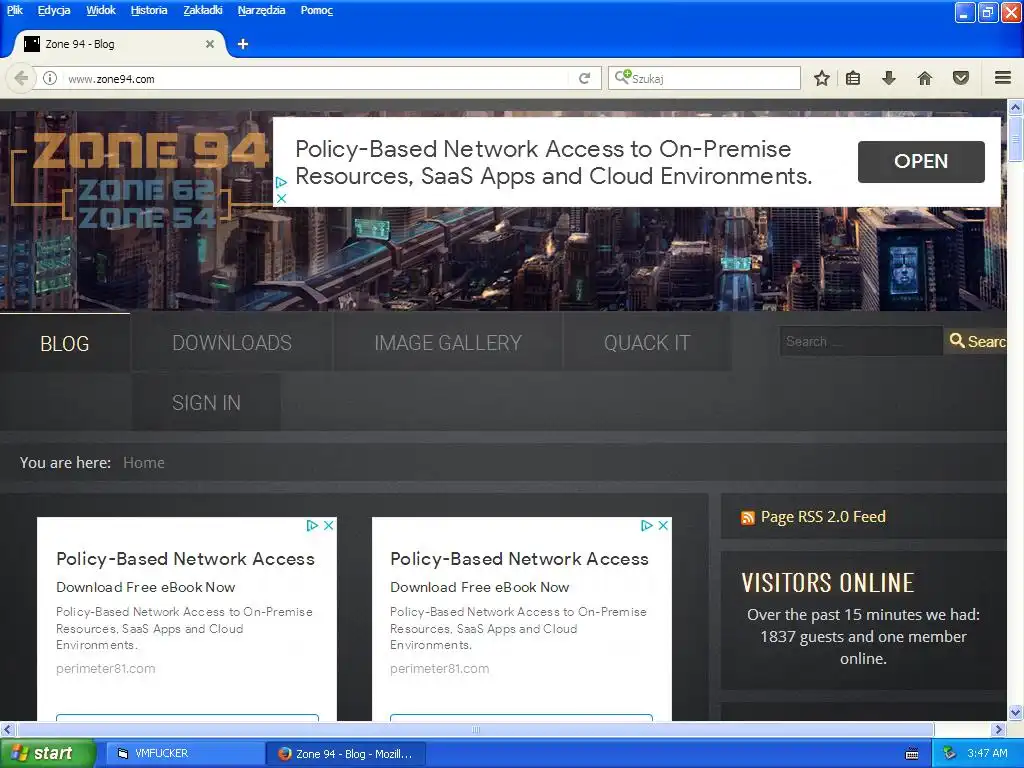Select the BLOG navigation tab
This screenshot has width=1024, height=768.
(65, 343)
